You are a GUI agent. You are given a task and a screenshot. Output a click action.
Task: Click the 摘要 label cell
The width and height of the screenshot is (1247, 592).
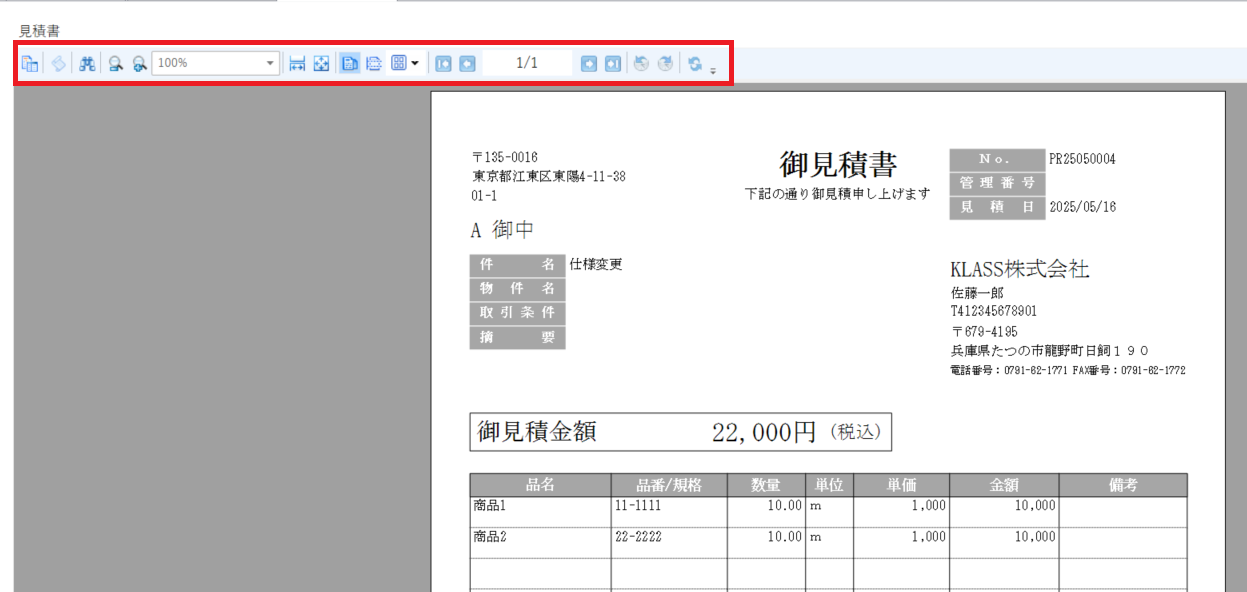pyautogui.click(x=517, y=337)
